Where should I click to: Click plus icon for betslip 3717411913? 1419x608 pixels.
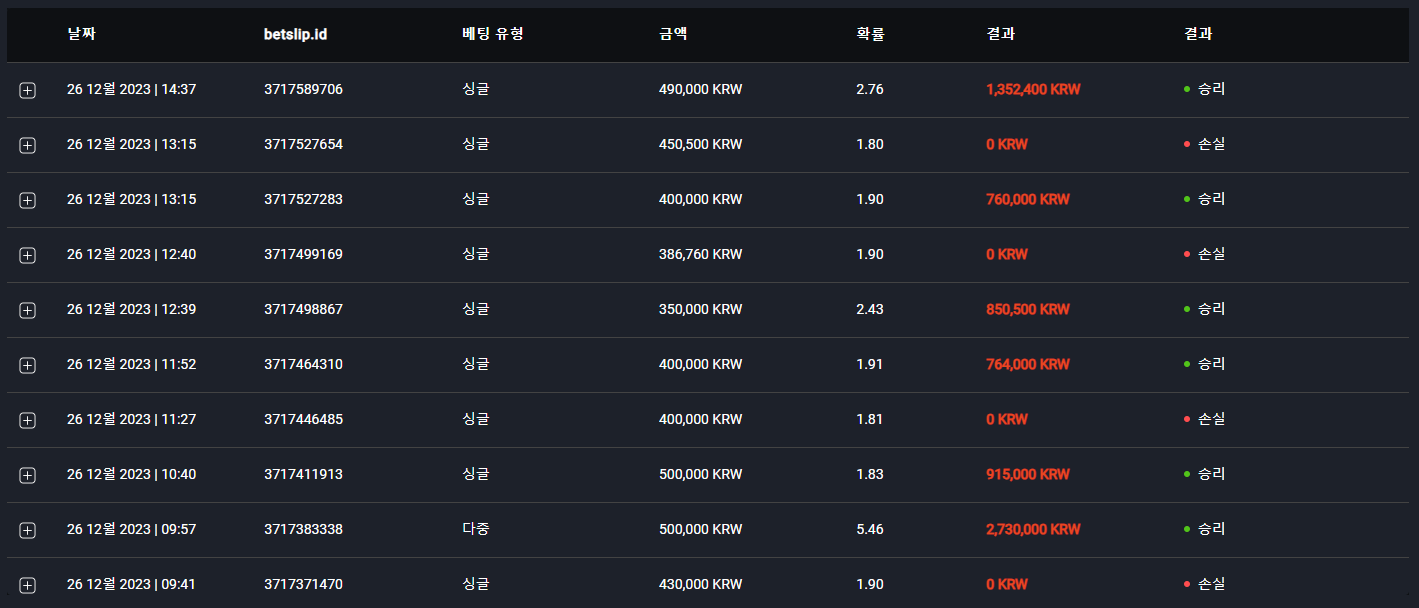pos(27,475)
